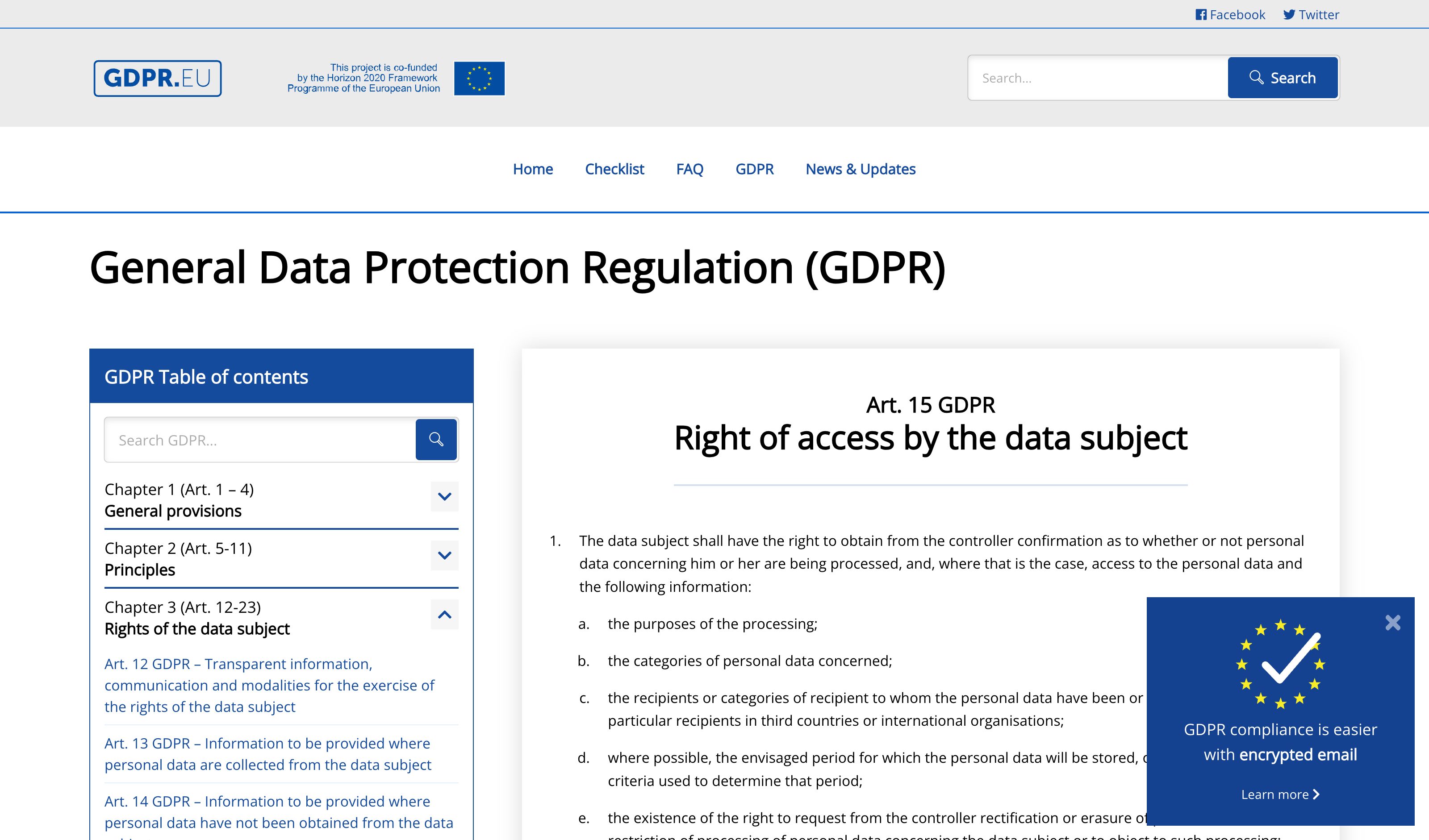Image resolution: width=1429 pixels, height=840 pixels.
Task: Close the encrypted email popup
Action: coord(1393,622)
